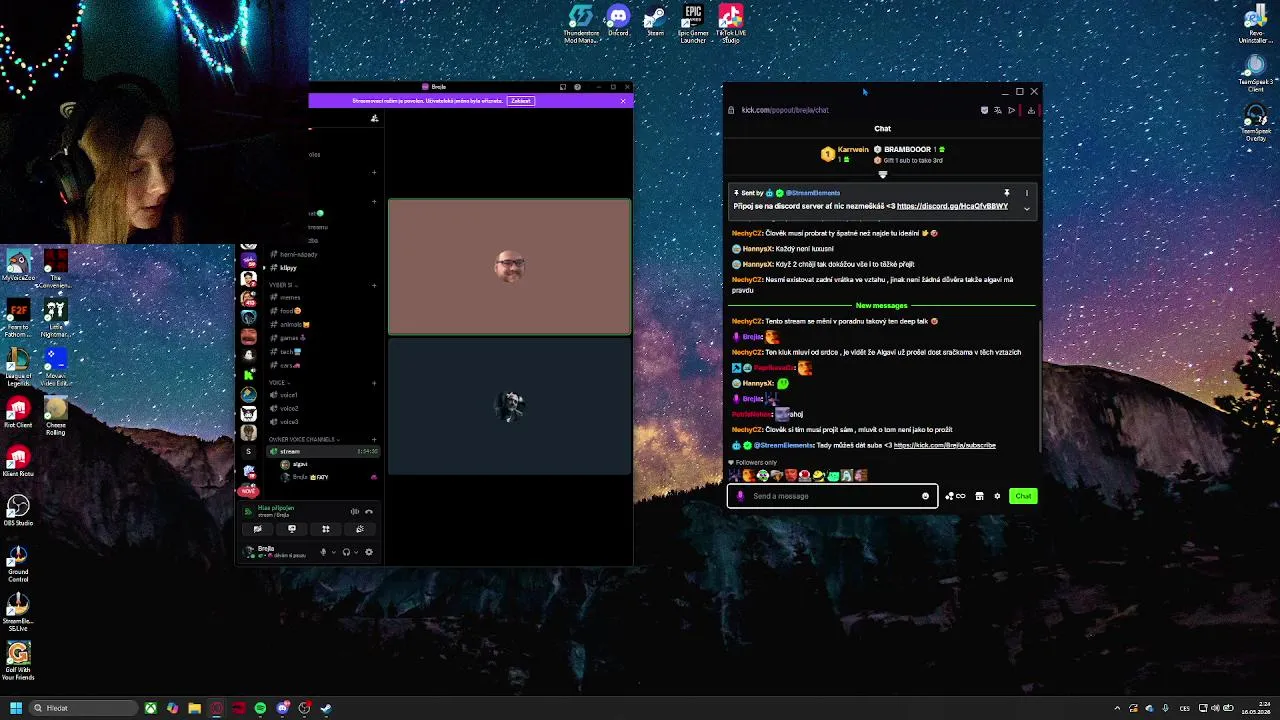The width and height of the screenshot is (1280, 720).
Task: Deafen audio with Discord headphones icon
Action: (x=346, y=552)
